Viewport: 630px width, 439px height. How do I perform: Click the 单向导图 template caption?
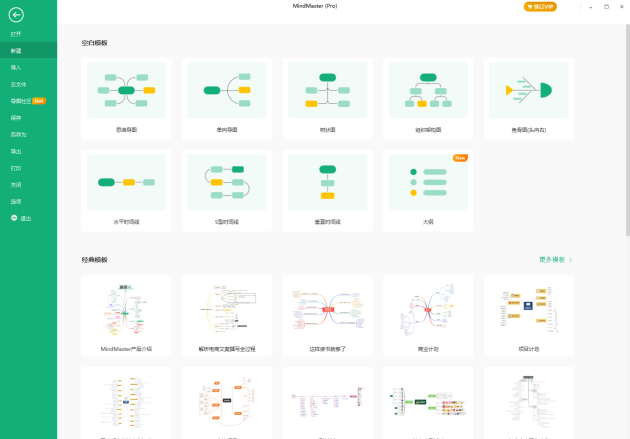(227, 130)
